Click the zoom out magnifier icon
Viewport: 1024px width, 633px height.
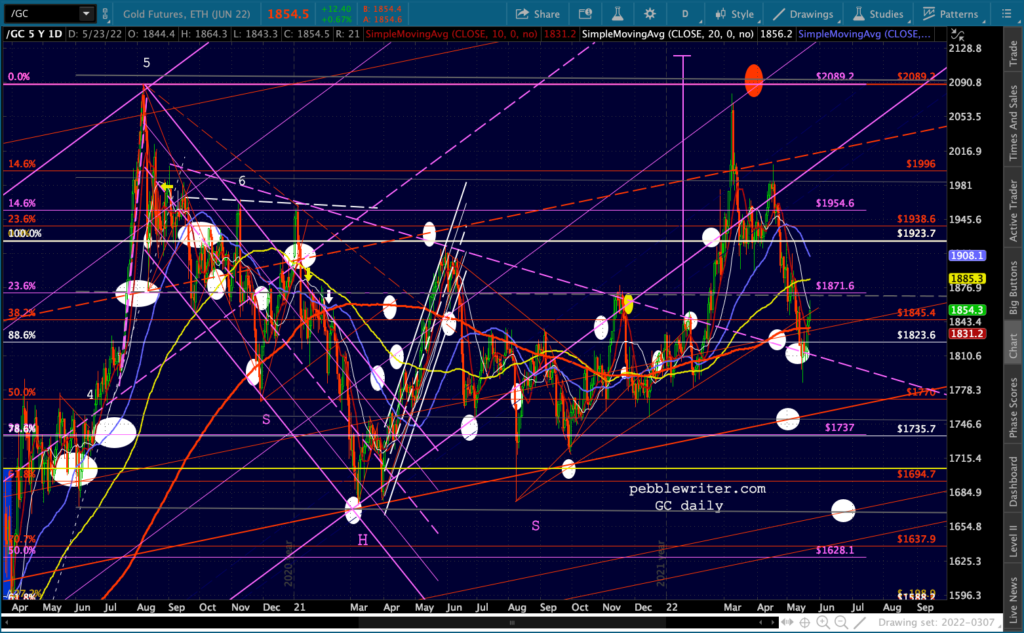coord(841,623)
